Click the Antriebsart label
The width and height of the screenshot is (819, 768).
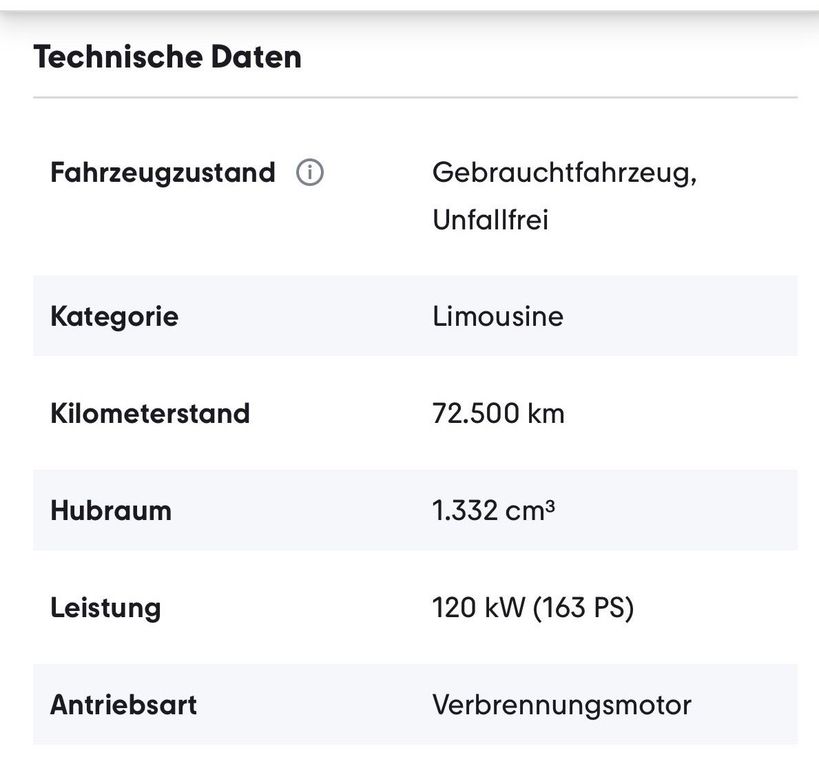123,704
